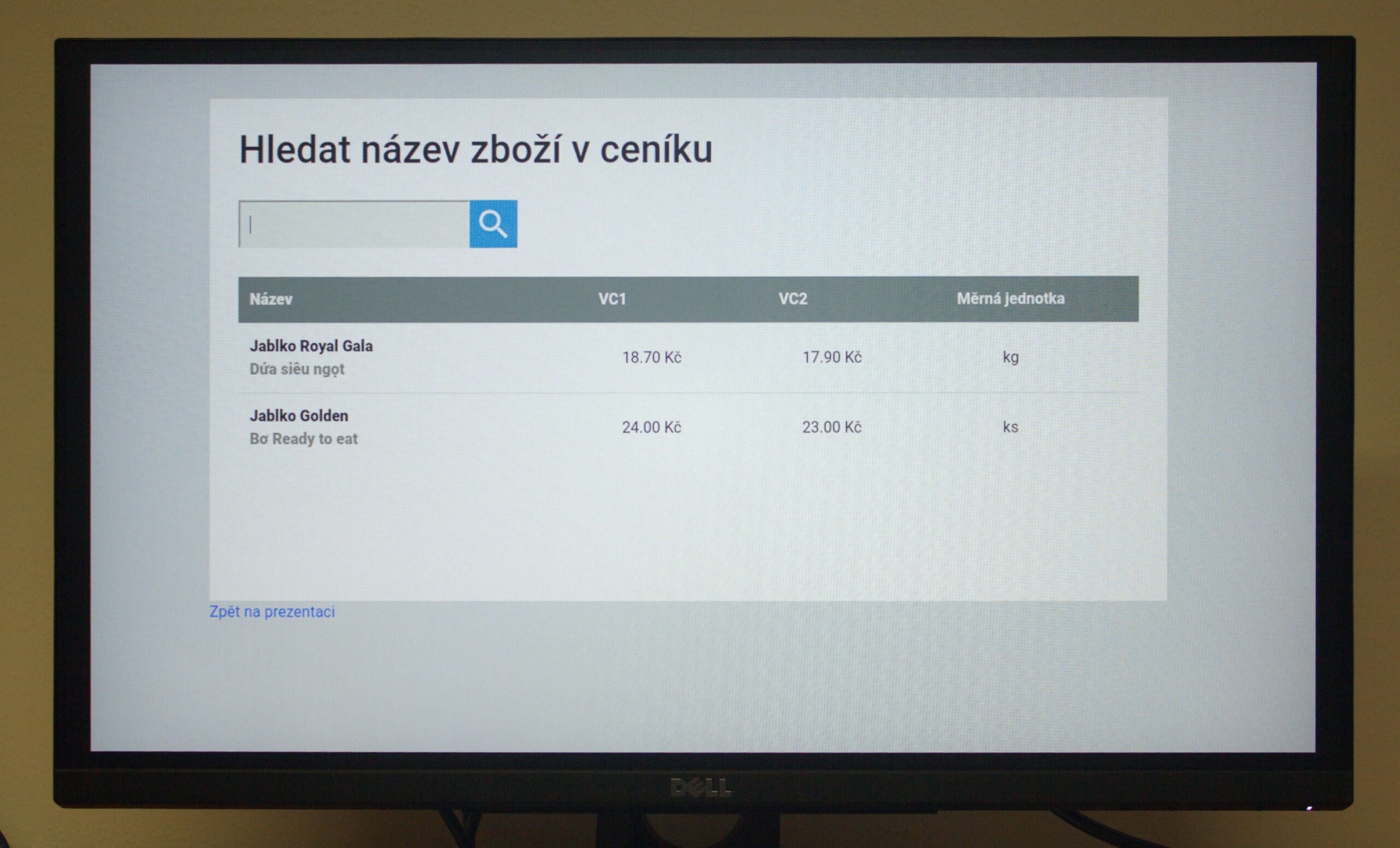The height and width of the screenshot is (848, 1400).
Task: Click the 'ks' unit cell
Action: coord(1010,427)
